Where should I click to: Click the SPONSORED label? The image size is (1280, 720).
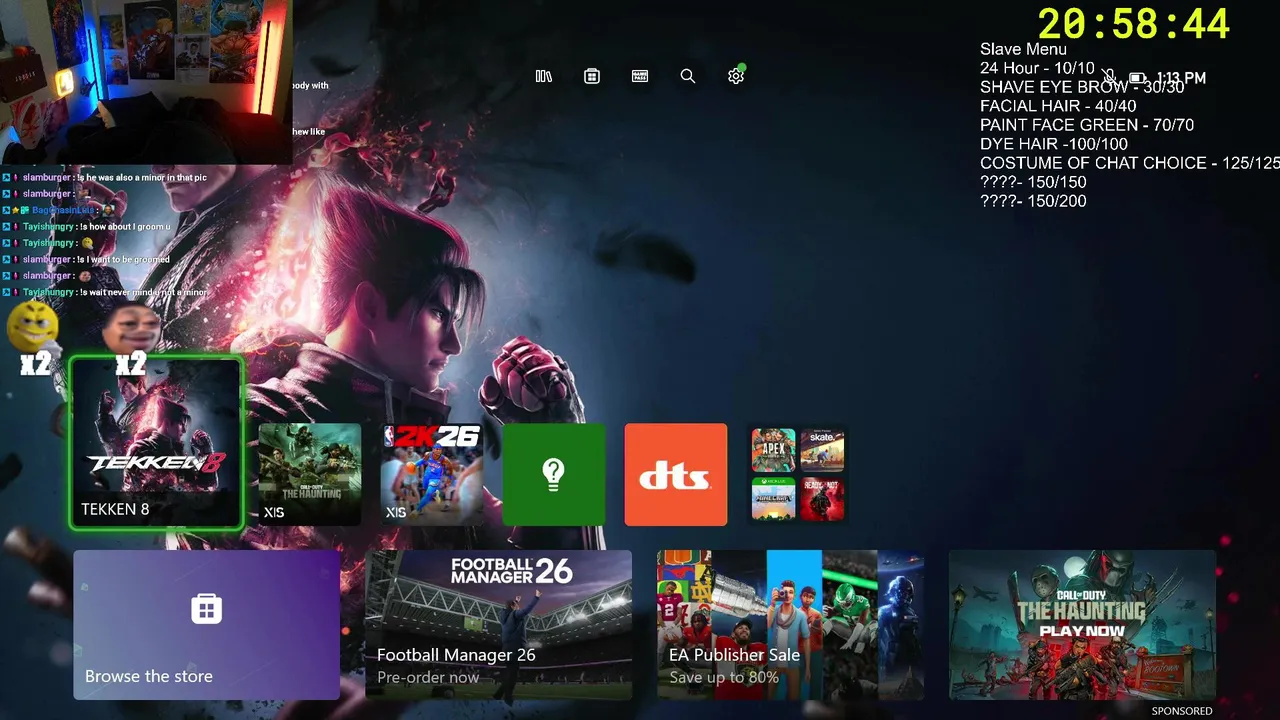tap(1182, 711)
